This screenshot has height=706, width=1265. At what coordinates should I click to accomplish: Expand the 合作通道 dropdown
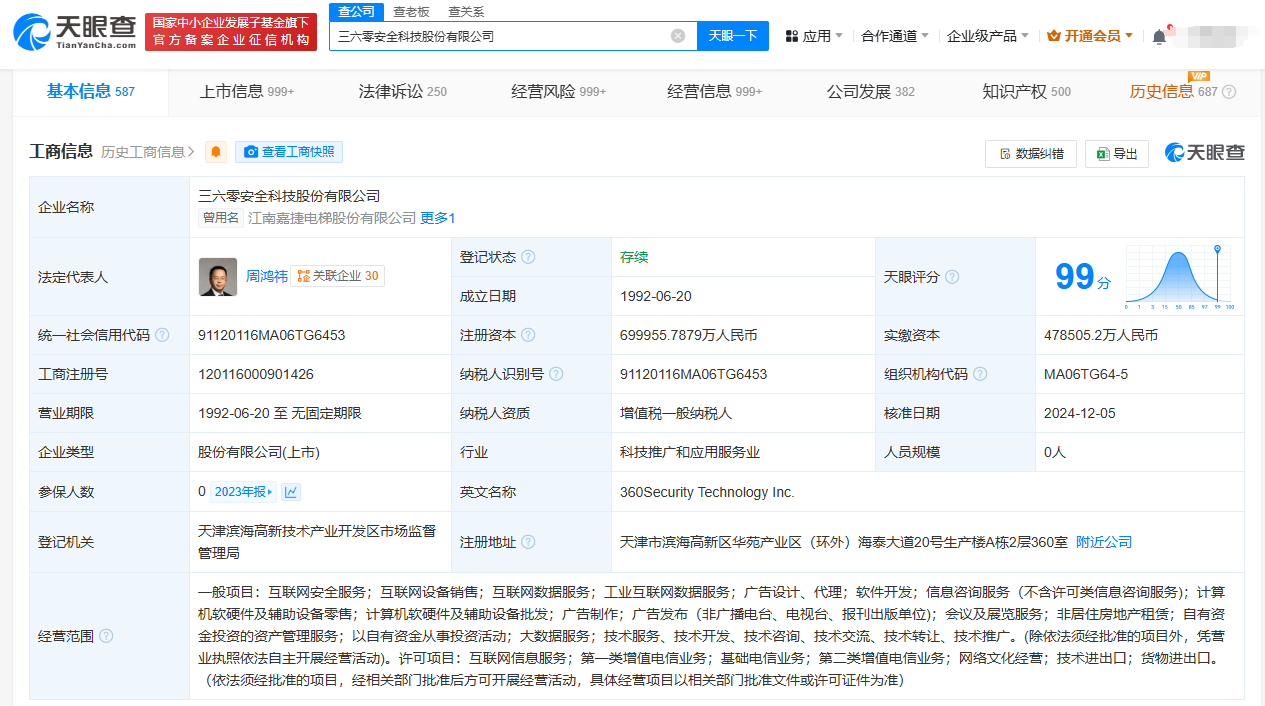point(895,36)
